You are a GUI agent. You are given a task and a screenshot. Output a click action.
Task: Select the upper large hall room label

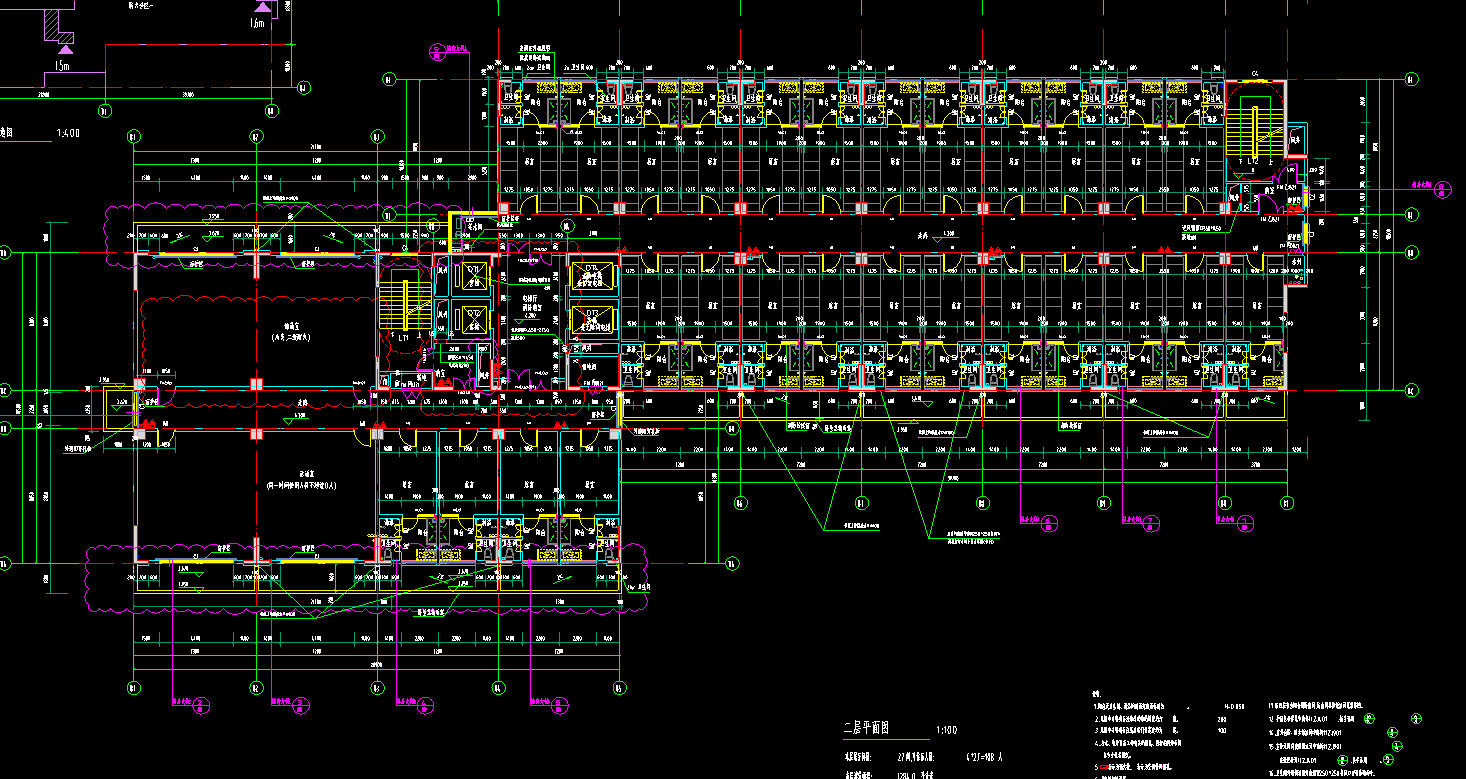pyautogui.click(x=289, y=332)
